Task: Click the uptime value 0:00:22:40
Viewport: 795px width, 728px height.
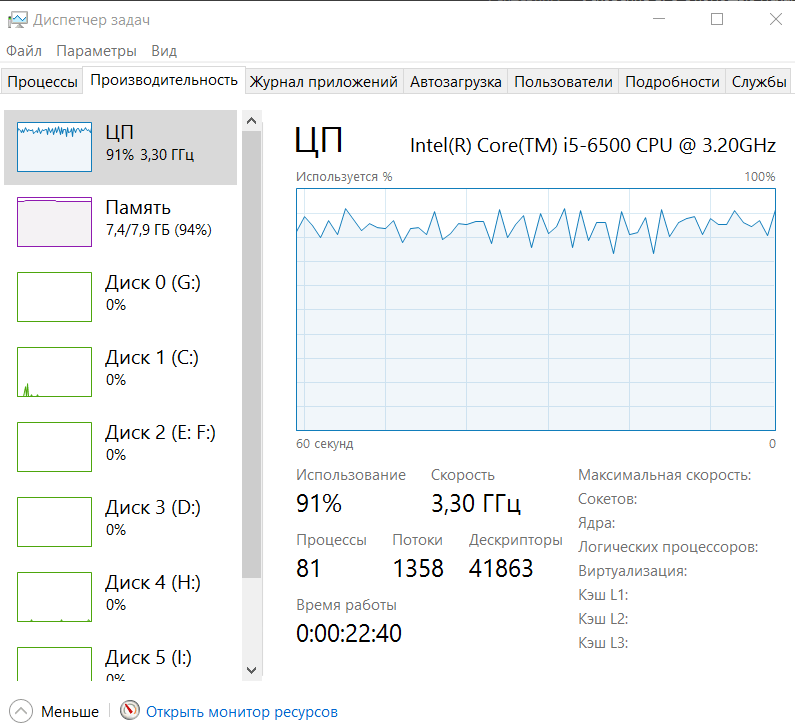Action: [349, 633]
